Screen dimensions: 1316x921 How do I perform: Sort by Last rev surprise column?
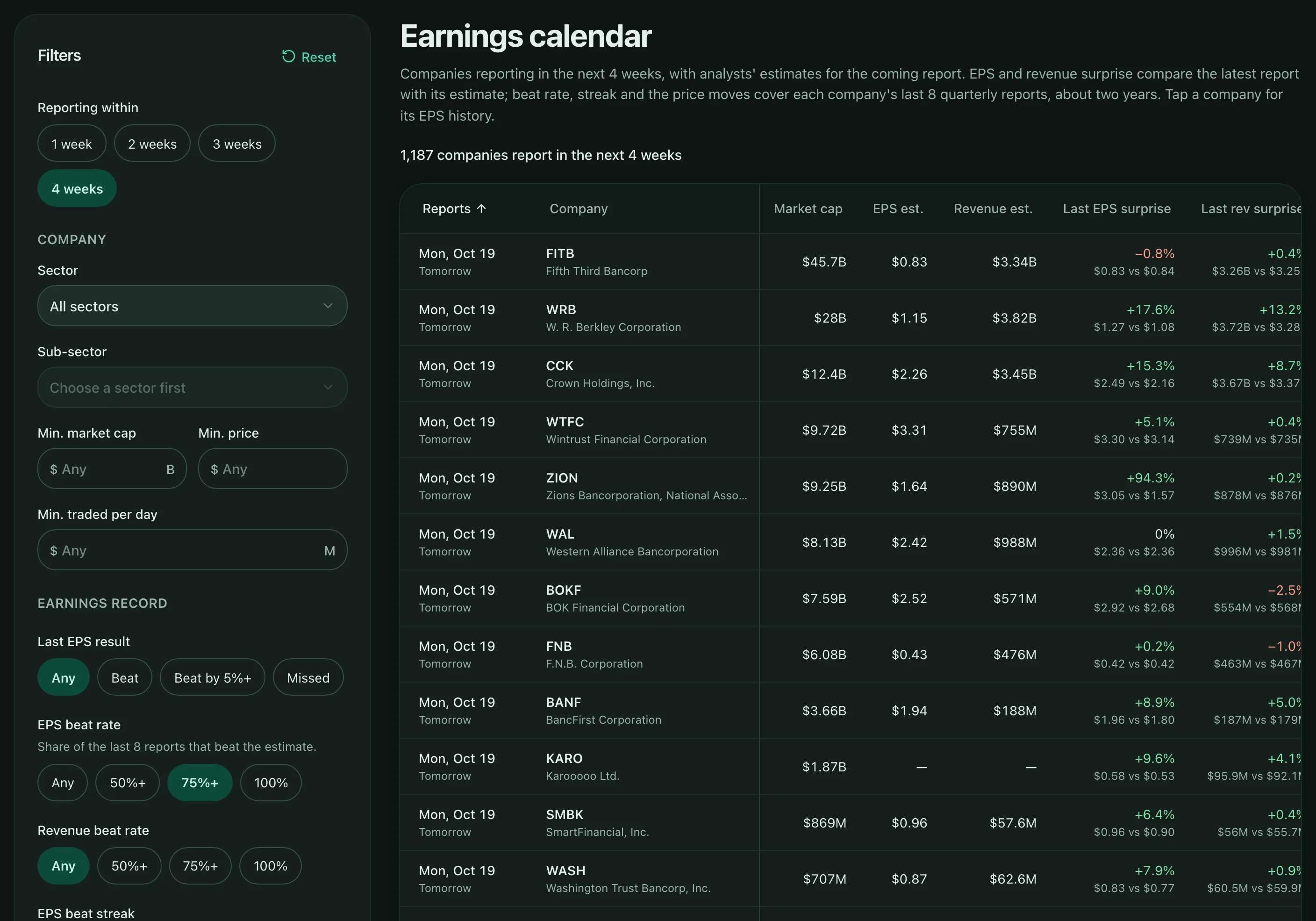[x=1251, y=209]
